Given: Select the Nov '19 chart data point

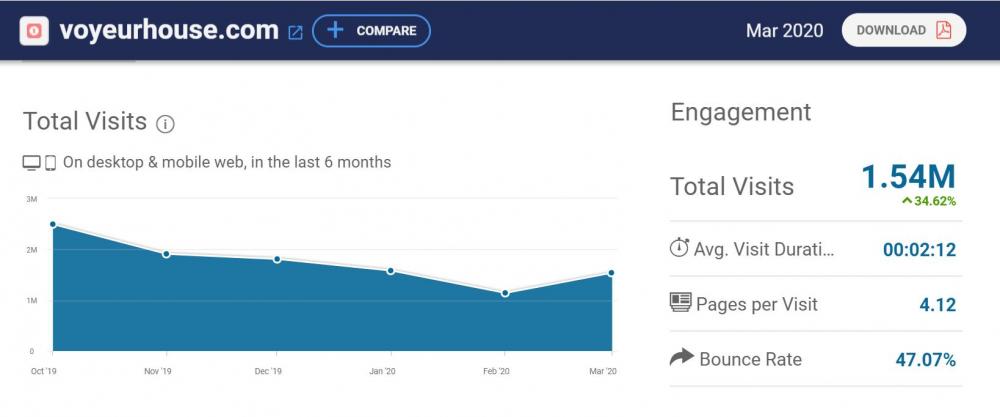Looking at the screenshot, I should 166,254.
